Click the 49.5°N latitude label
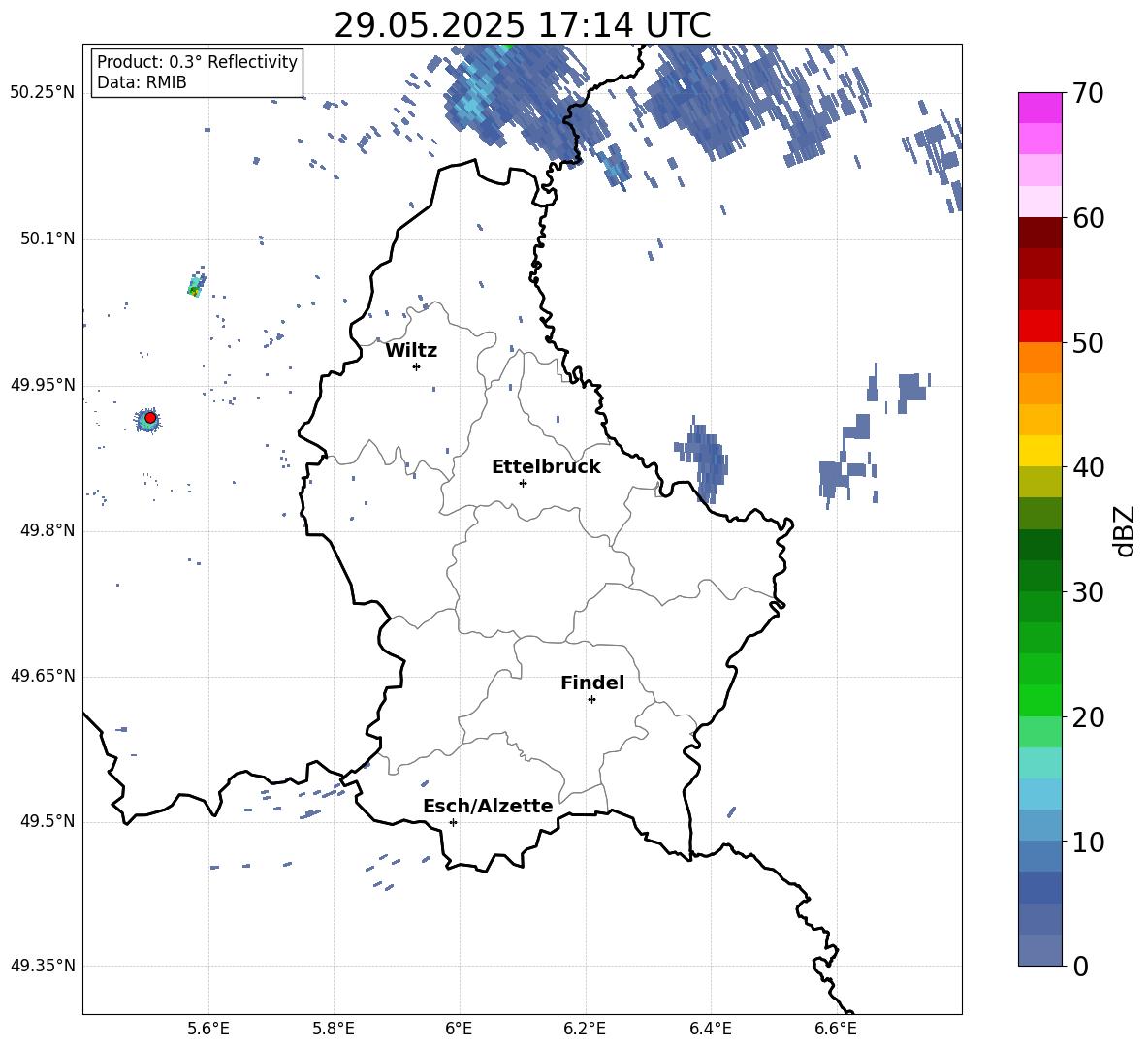 pos(48,821)
